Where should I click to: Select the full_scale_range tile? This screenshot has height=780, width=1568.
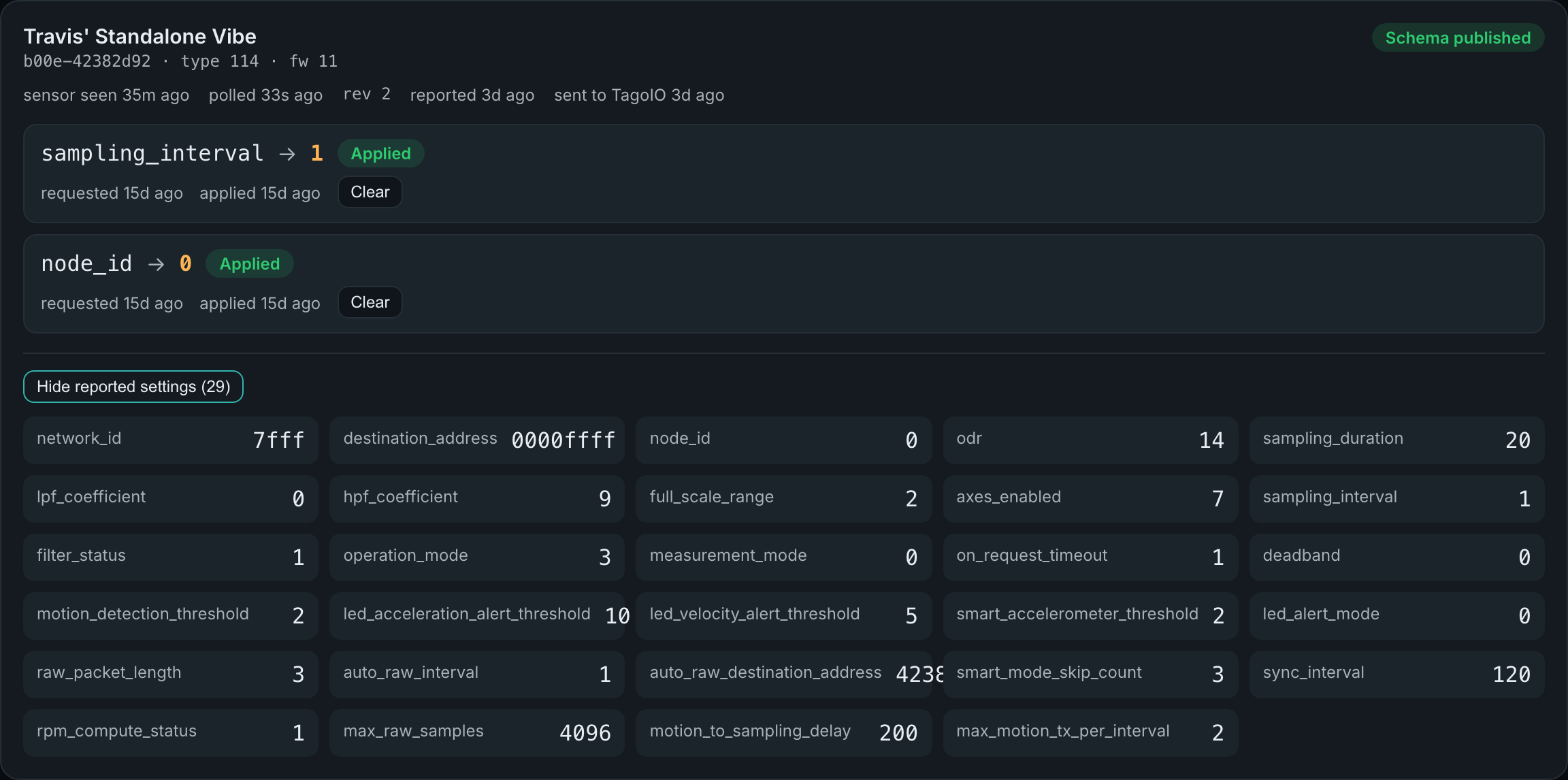783,498
